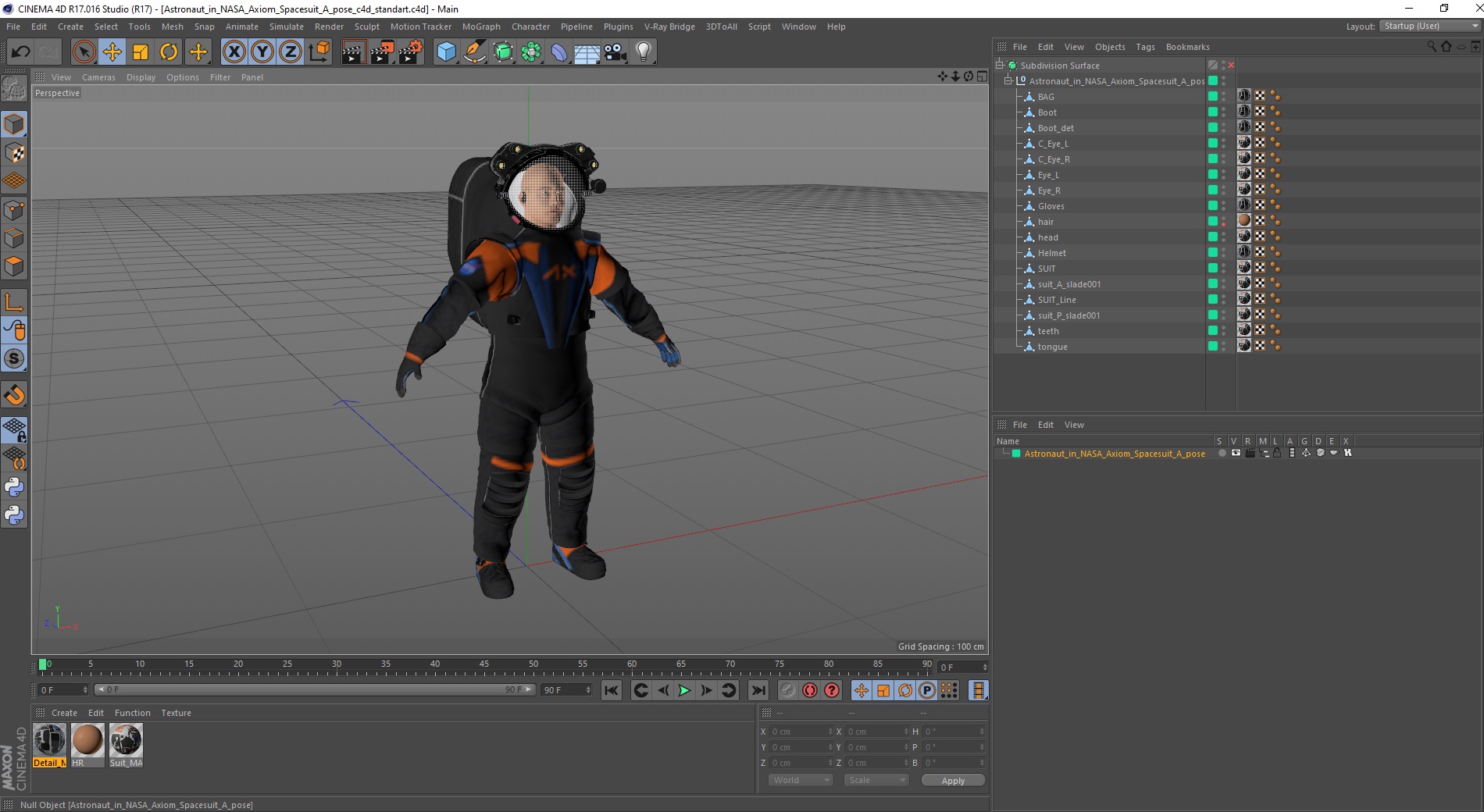Select the Move tool
1484x812 pixels.
click(x=112, y=52)
